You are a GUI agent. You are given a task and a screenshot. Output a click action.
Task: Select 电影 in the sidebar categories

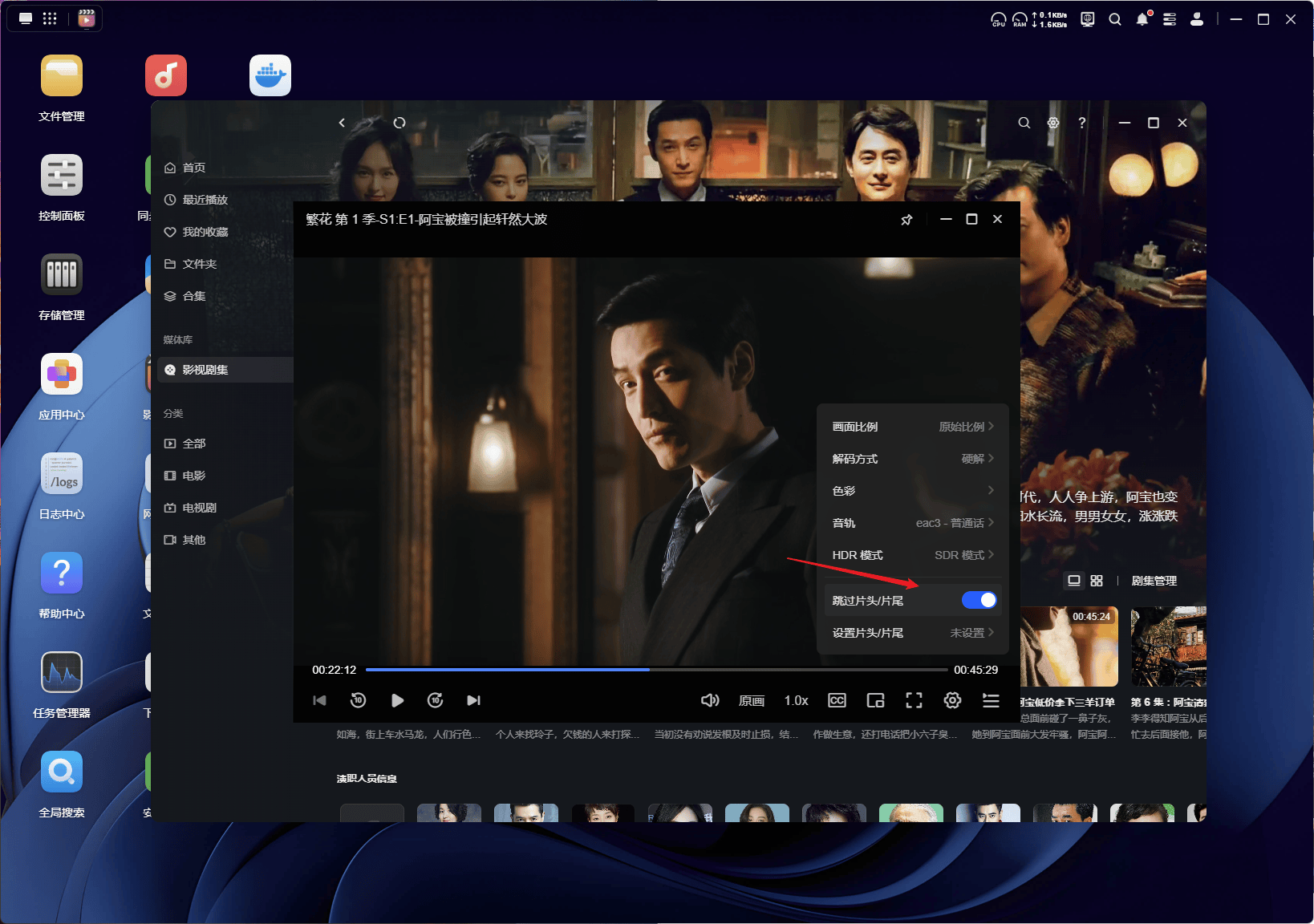[193, 475]
